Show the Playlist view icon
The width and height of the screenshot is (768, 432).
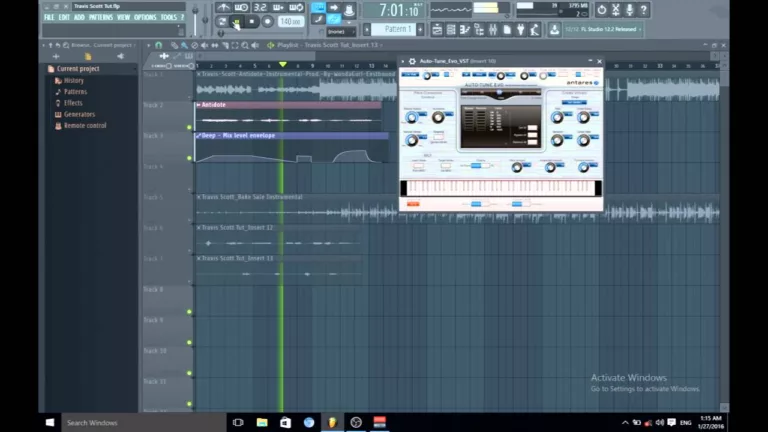click(437, 30)
